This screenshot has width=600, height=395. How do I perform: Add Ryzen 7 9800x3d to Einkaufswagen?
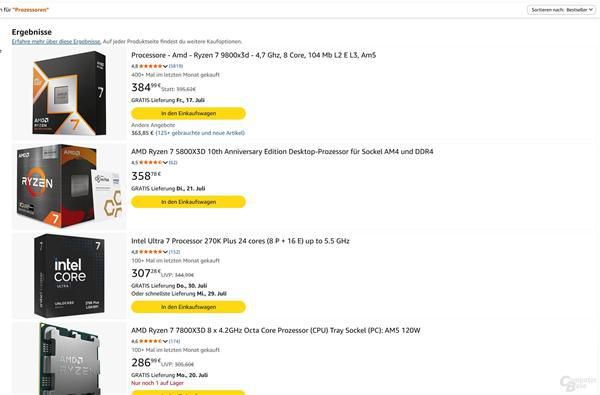click(188, 113)
